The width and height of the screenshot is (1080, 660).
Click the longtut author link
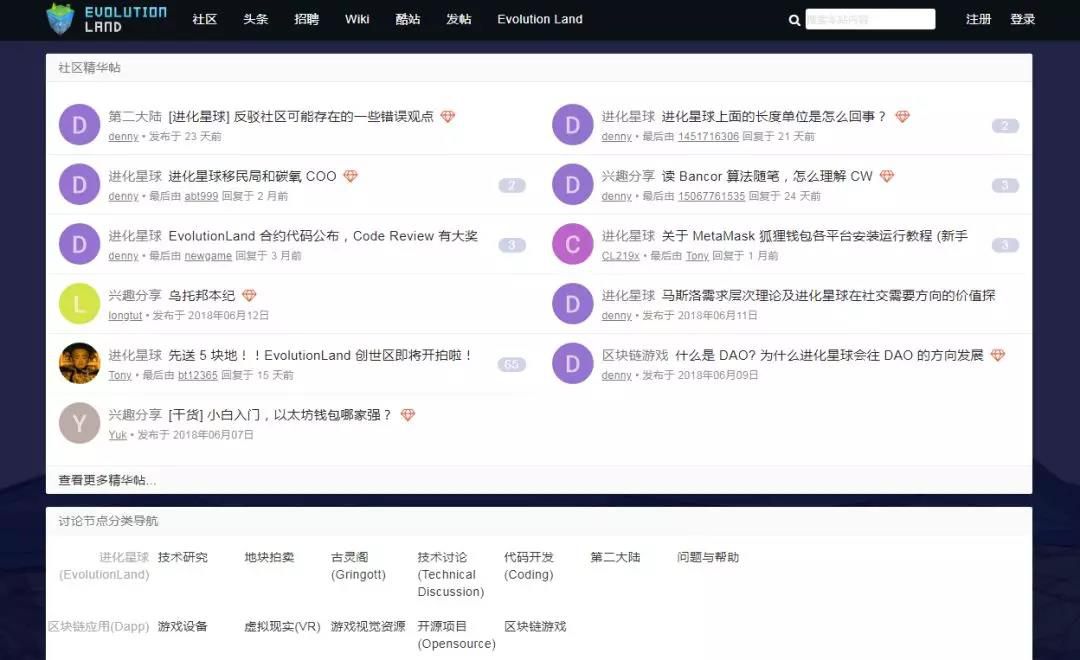point(125,316)
